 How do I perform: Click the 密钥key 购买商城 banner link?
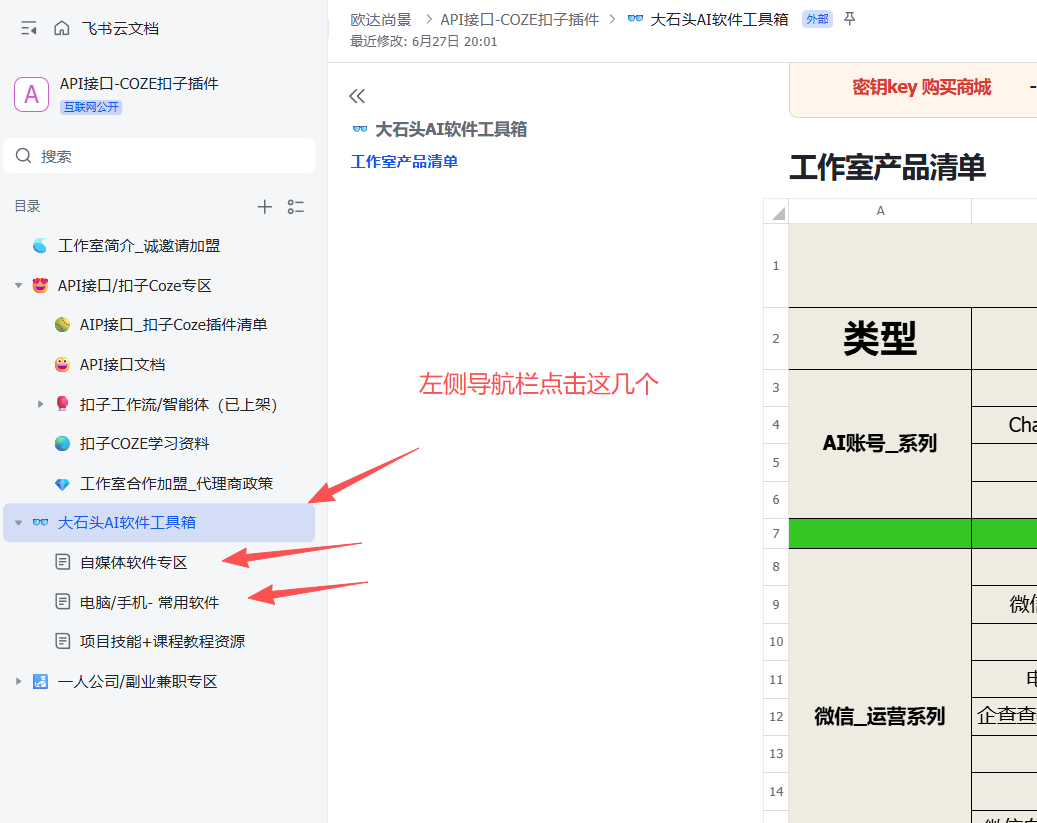pos(921,88)
